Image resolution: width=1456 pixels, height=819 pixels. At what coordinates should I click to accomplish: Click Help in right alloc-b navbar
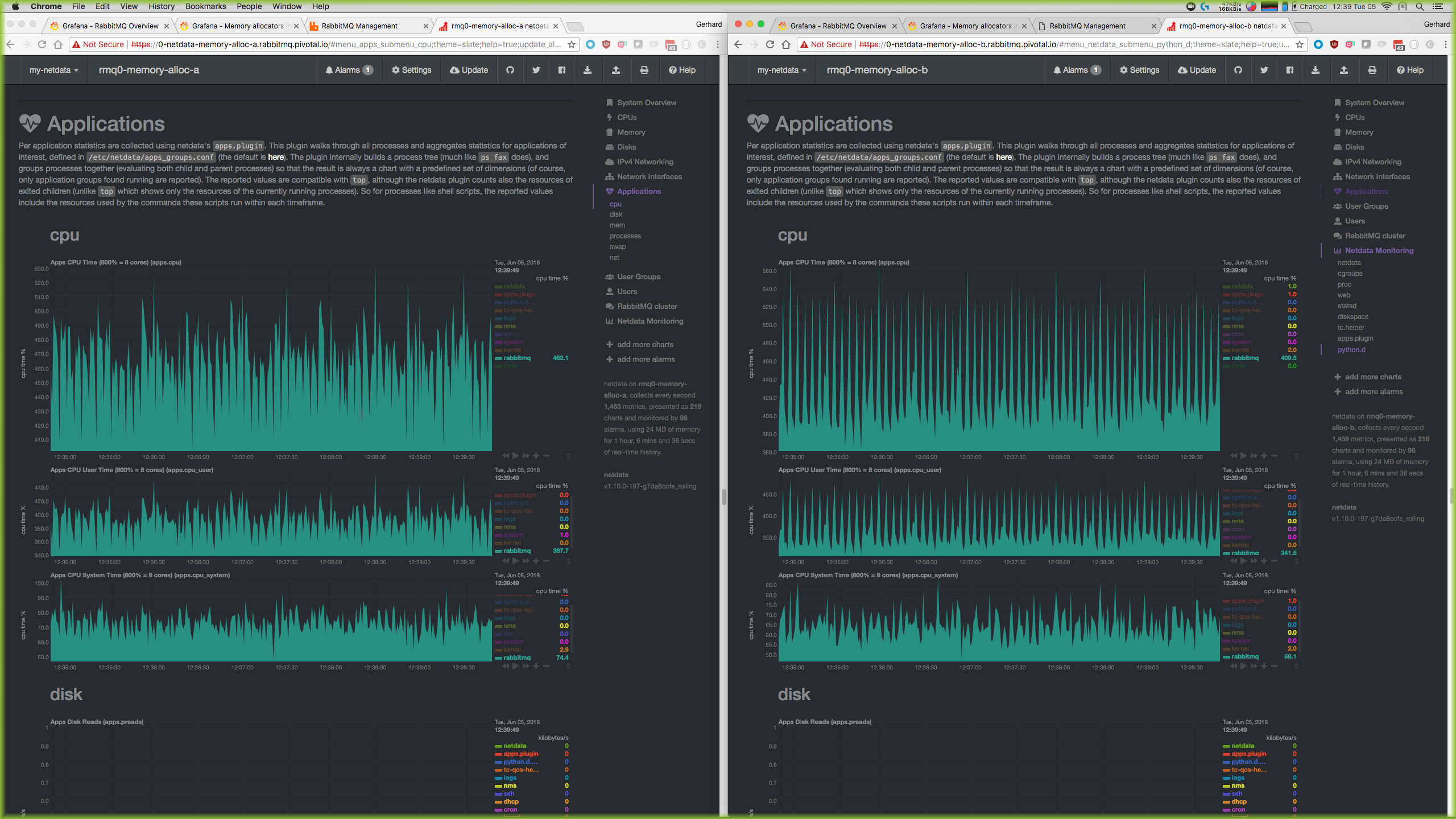coord(1410,70)
